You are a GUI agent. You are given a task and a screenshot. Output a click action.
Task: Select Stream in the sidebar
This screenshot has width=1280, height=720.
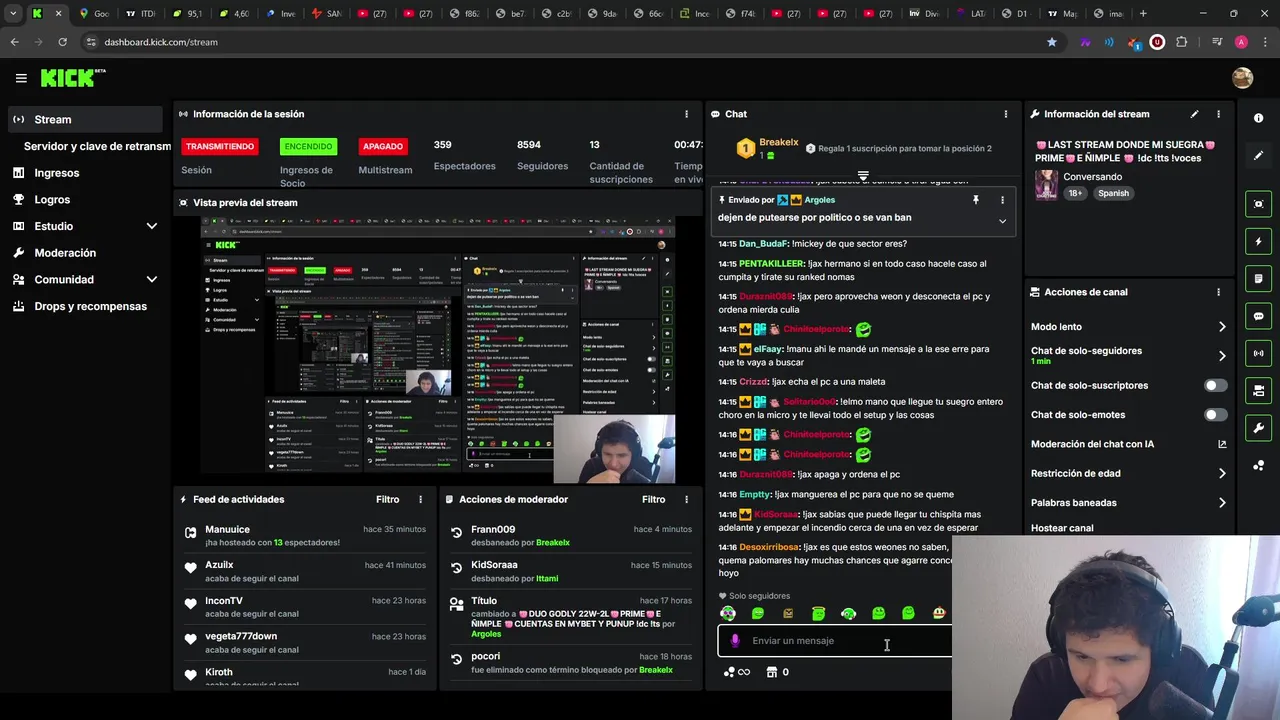tap(85, 119)
